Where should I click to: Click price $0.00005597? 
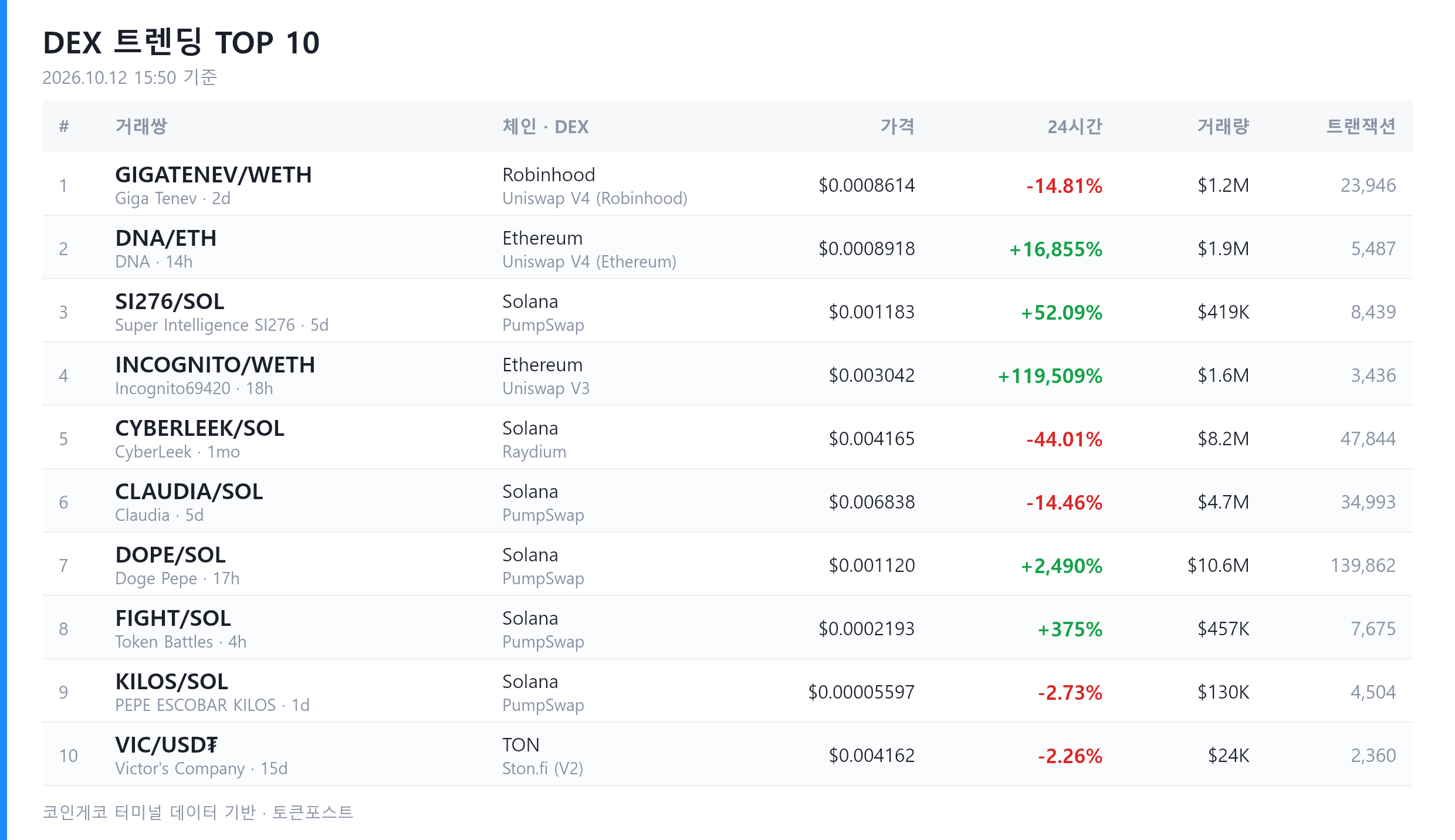pyautogui.click(x=861, y=692)
